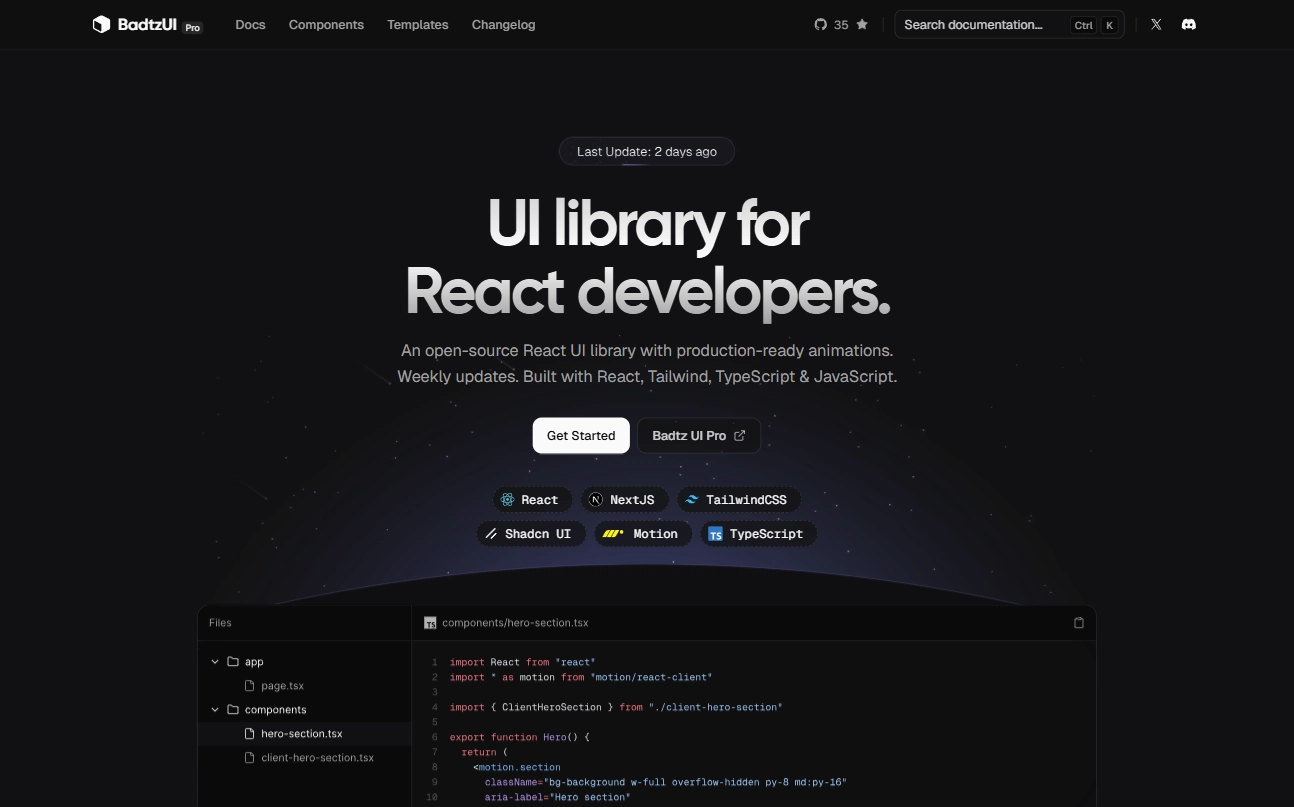Click the Files panel heading
The image size is (1294, 807).
tap(220, 623)
